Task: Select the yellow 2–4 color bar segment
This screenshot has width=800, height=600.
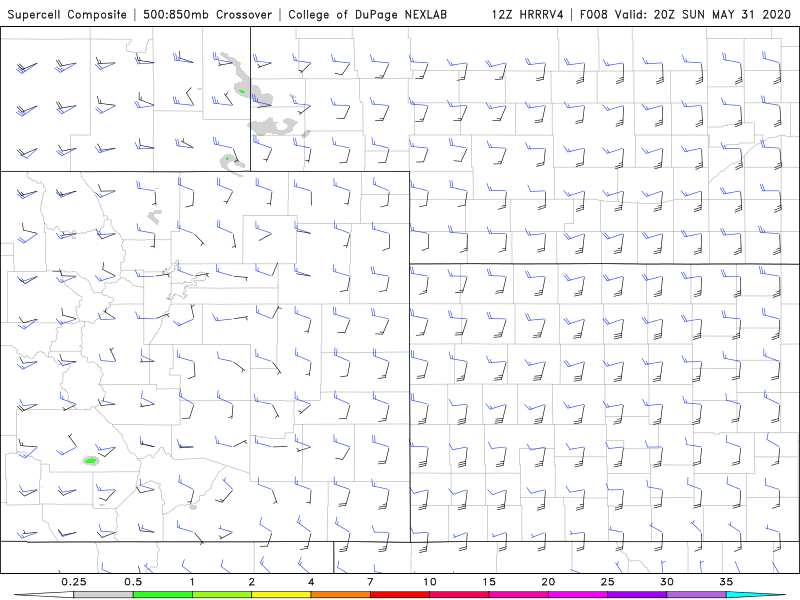Action: point(281,595)
